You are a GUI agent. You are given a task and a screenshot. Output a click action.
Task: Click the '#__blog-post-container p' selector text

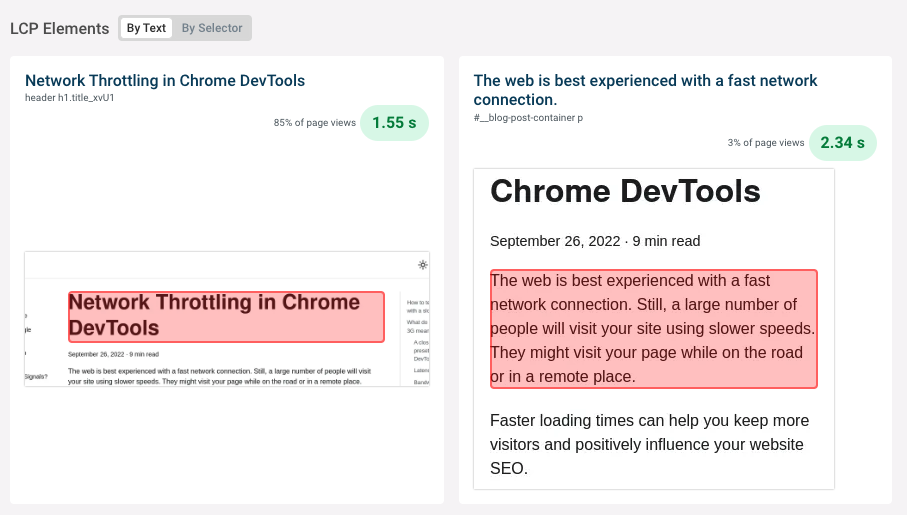click(528, 117)
